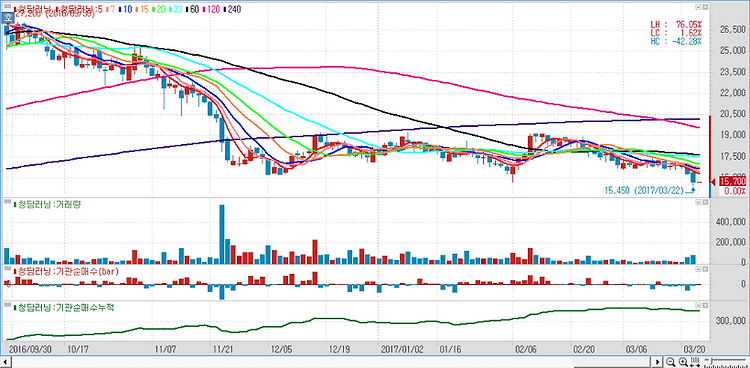Click the 20,500 price axis label
This screenshot has height=368, width=750.
pyautogui.click(x=732, y=114)
